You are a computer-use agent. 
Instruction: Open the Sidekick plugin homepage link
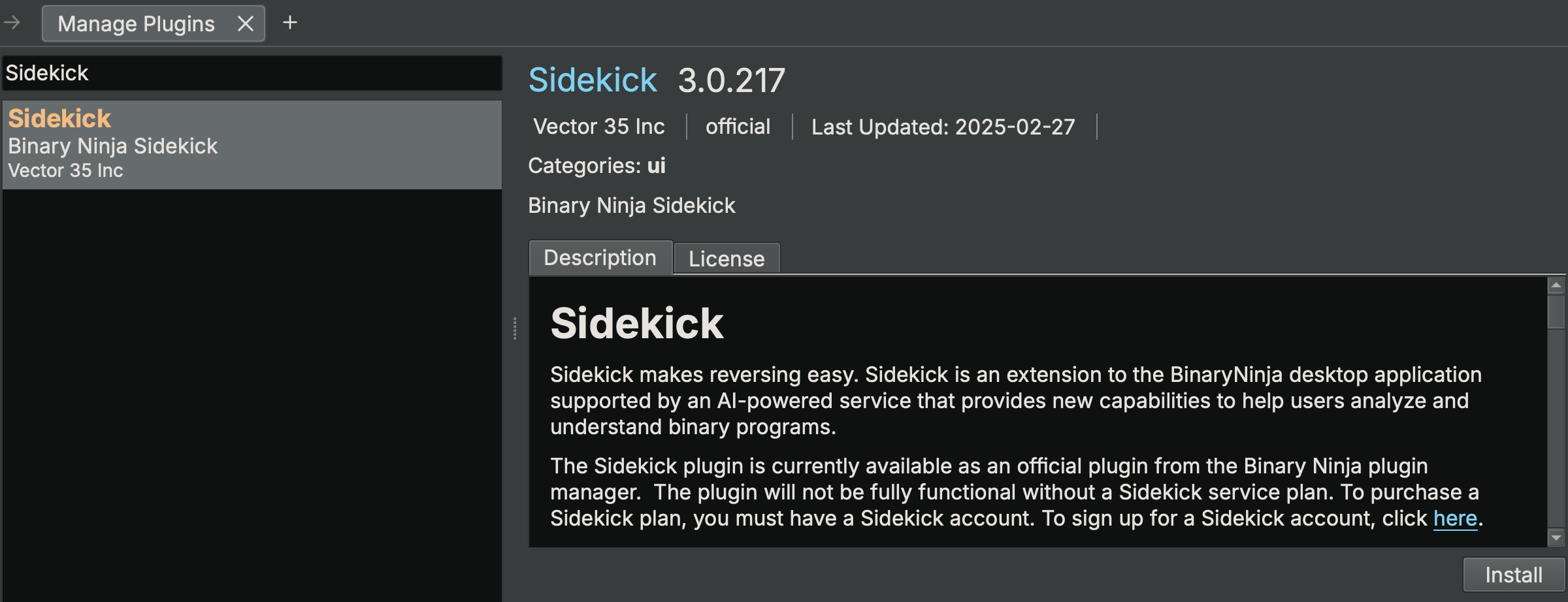click(x=592, y=80)
